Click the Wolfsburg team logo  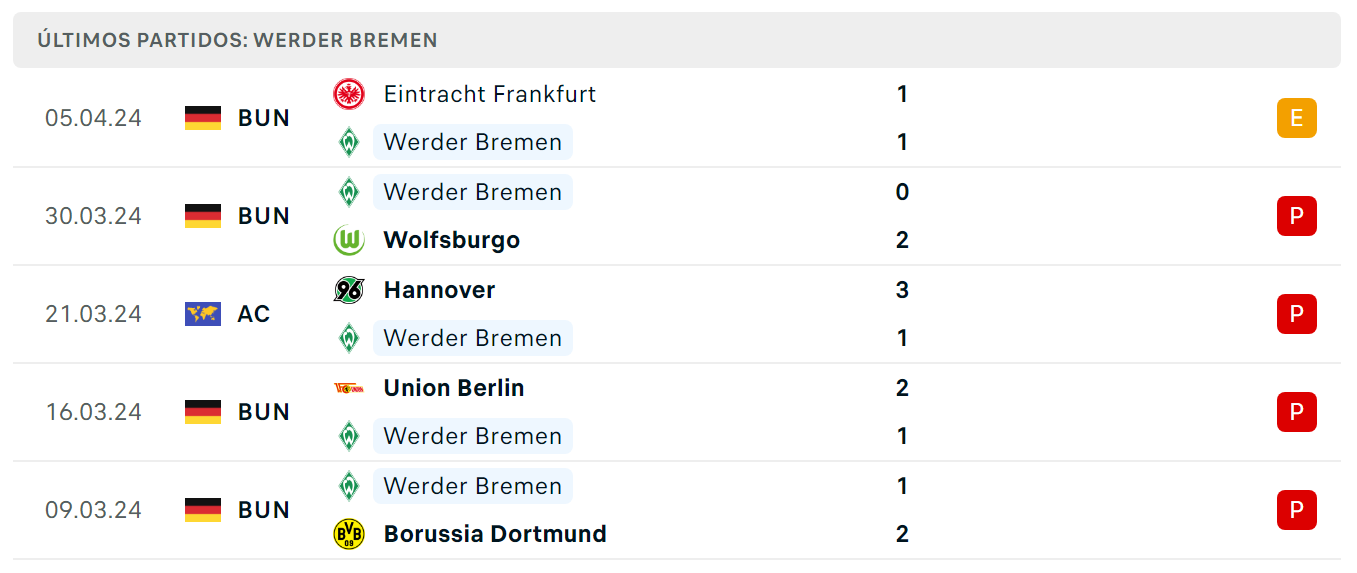pyautogui.click(x=349, y=240)
